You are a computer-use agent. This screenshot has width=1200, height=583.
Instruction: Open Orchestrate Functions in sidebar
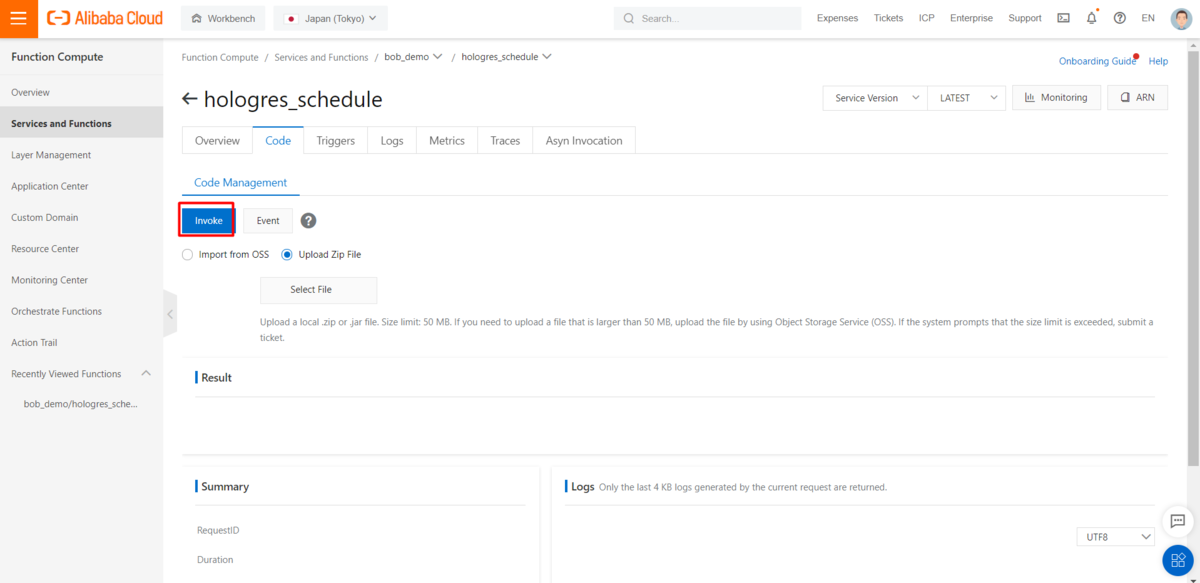[x=81, y=311]
